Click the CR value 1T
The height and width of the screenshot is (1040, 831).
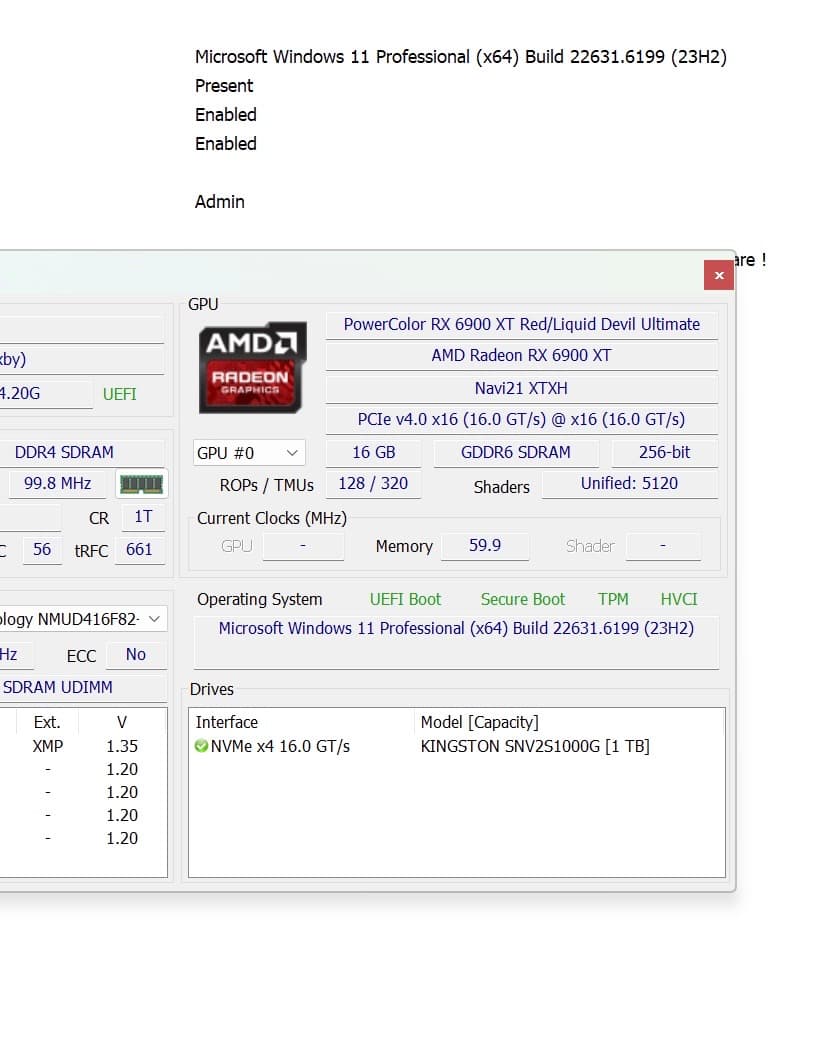point(143,517)
